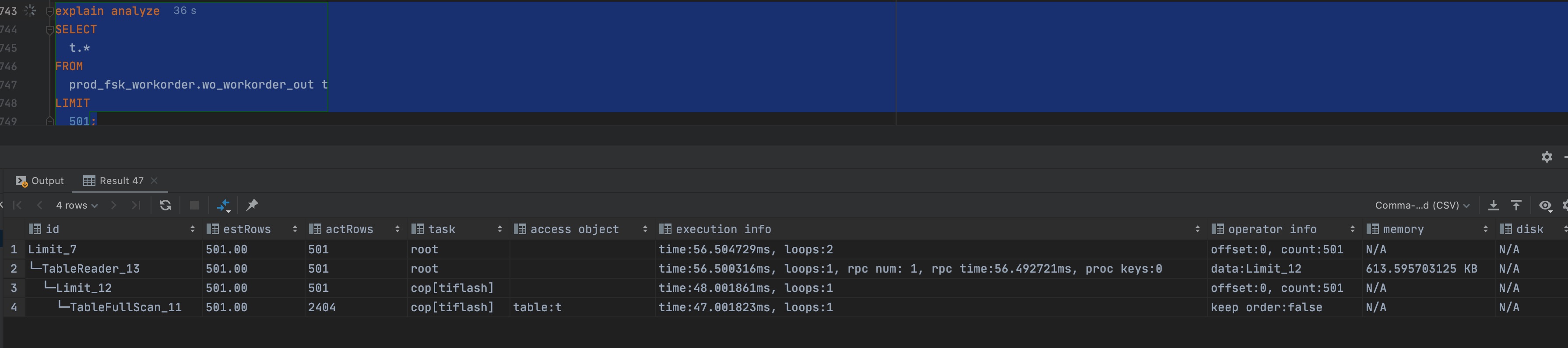The width and height of the screenshot is (1568, 348).
Task: Open the Comma-separated CSV format dropdown
Action: click(1422, 206)
